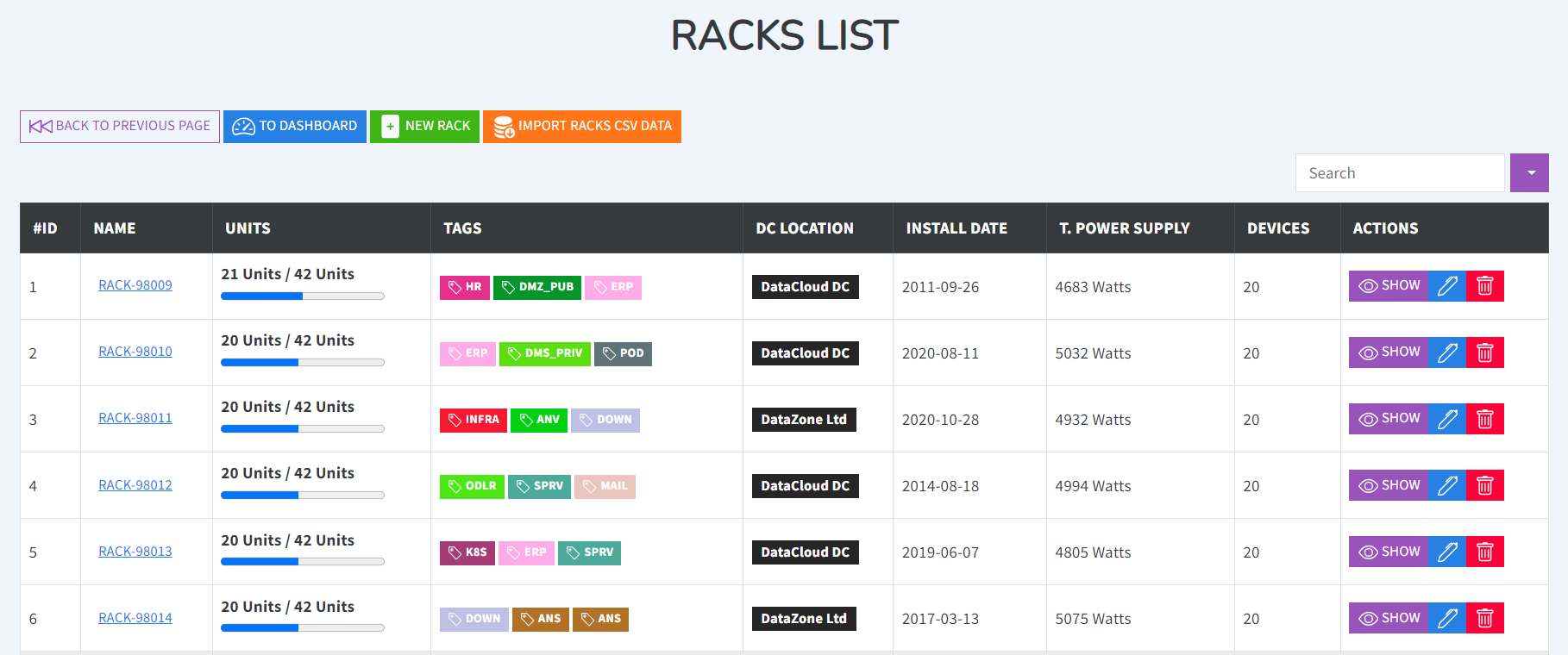This screenshot has height=655, width=1568.
Task: Click SHOW button for RACK-98010
Action: click(x=1389, y=352)
